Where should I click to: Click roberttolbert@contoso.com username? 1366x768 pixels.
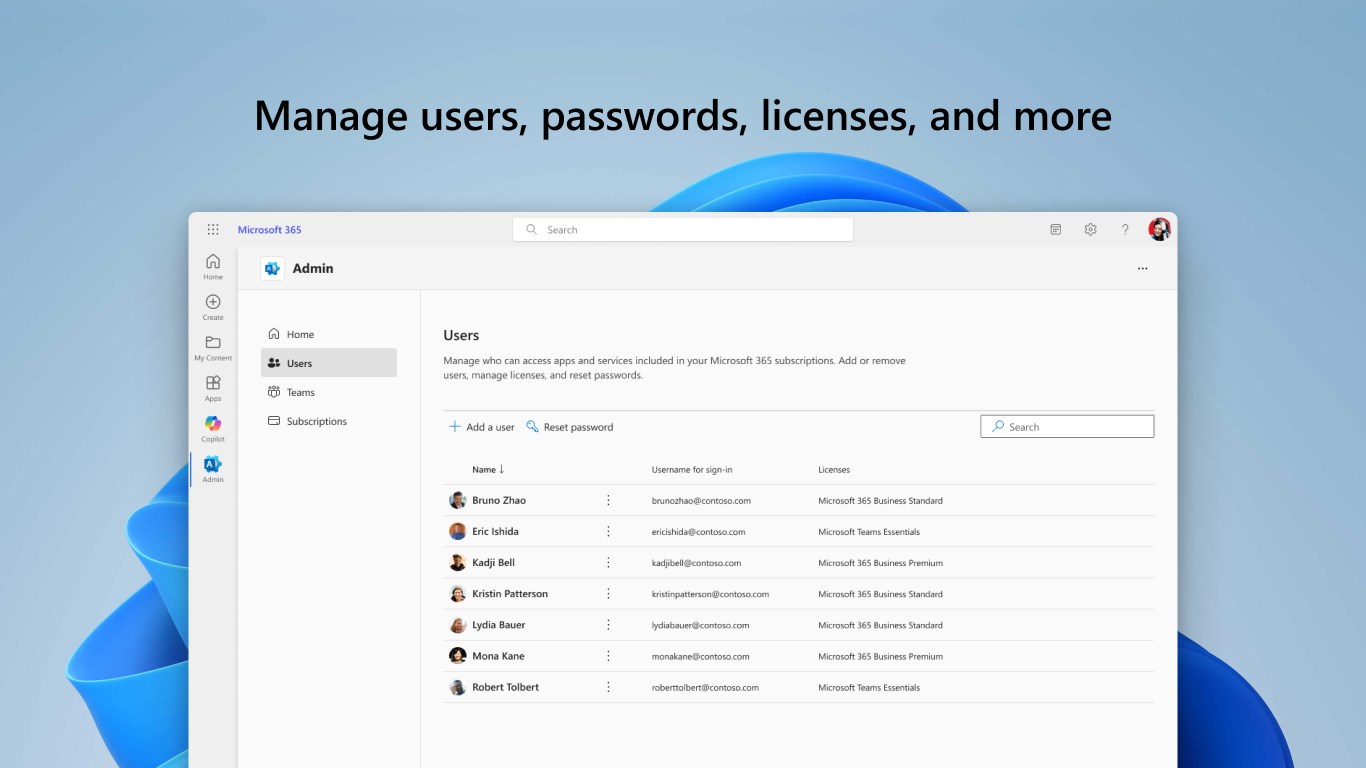coord(705,688)
